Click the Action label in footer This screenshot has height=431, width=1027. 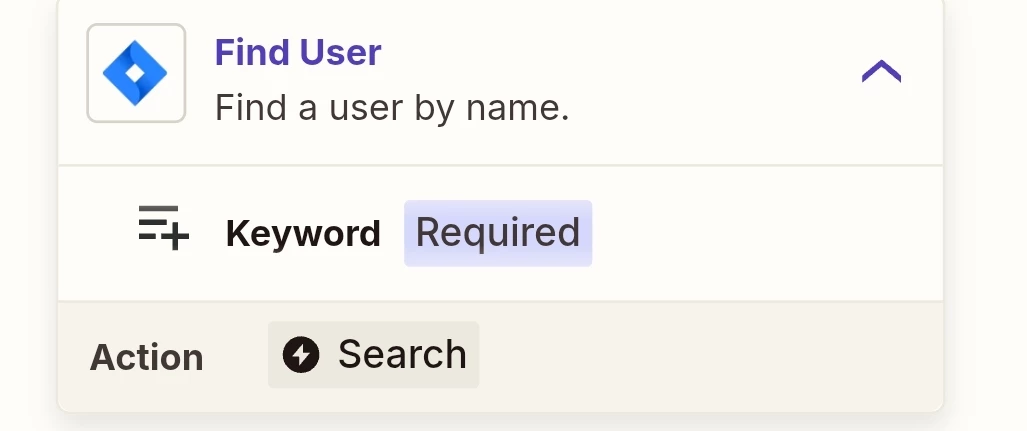click(147, 358)
